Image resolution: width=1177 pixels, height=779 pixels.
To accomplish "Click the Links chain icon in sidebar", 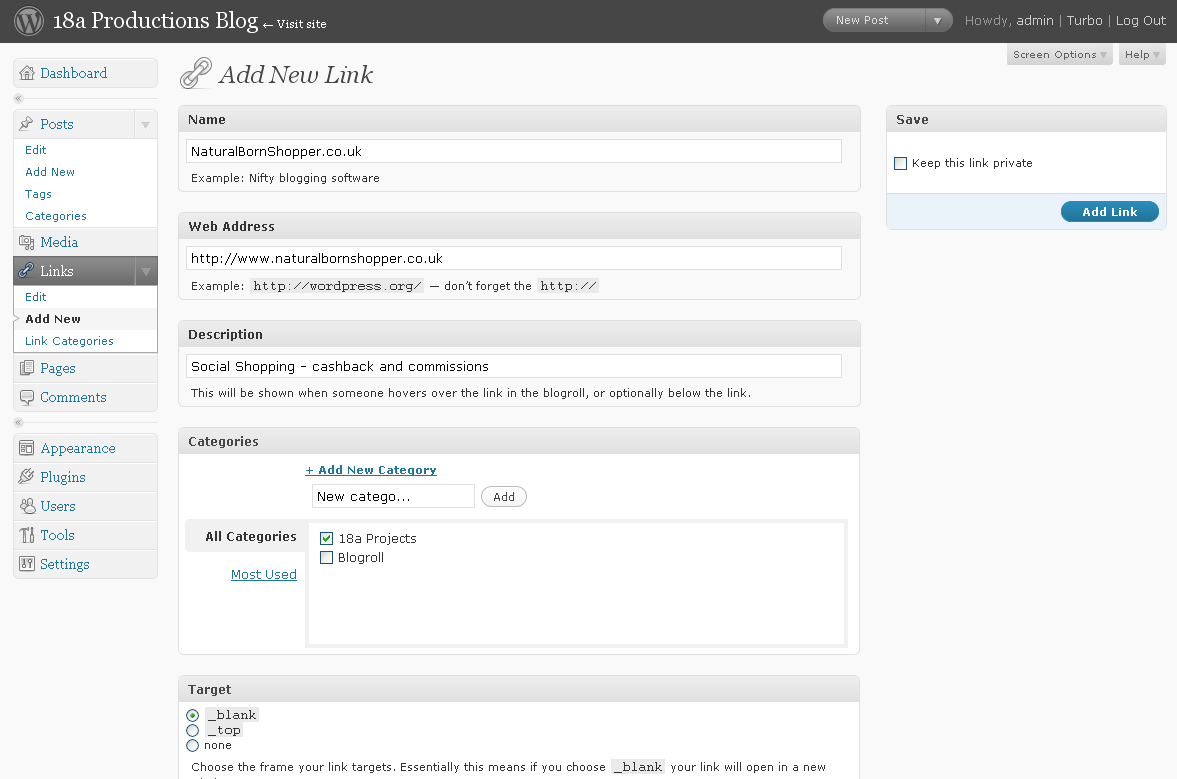I will [x=27, y=271].
